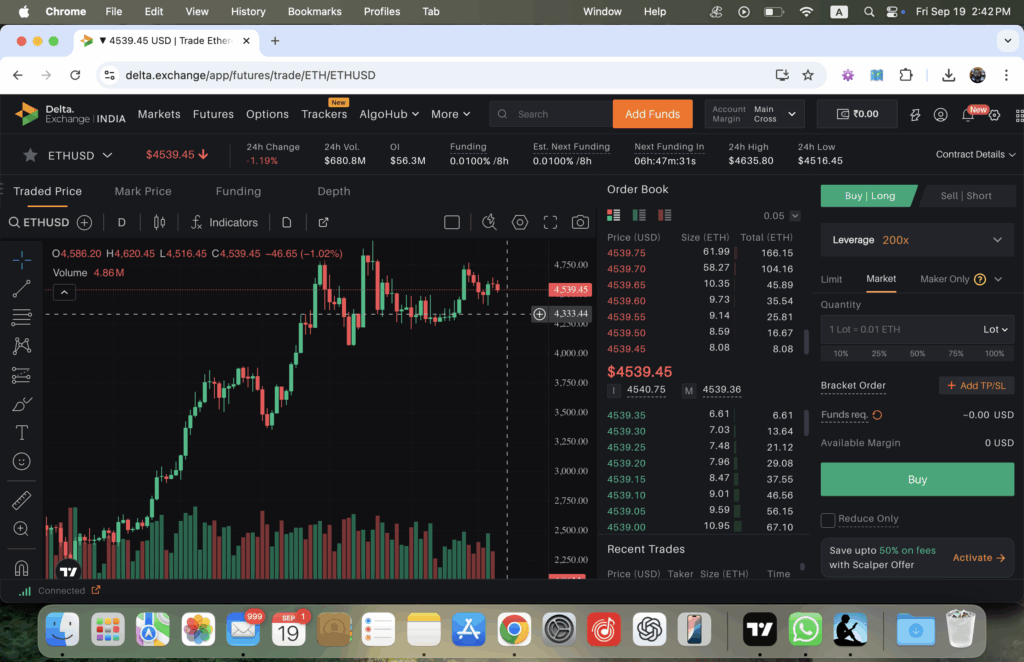
Task: Select the ruler measure tool
Action: 22,500
